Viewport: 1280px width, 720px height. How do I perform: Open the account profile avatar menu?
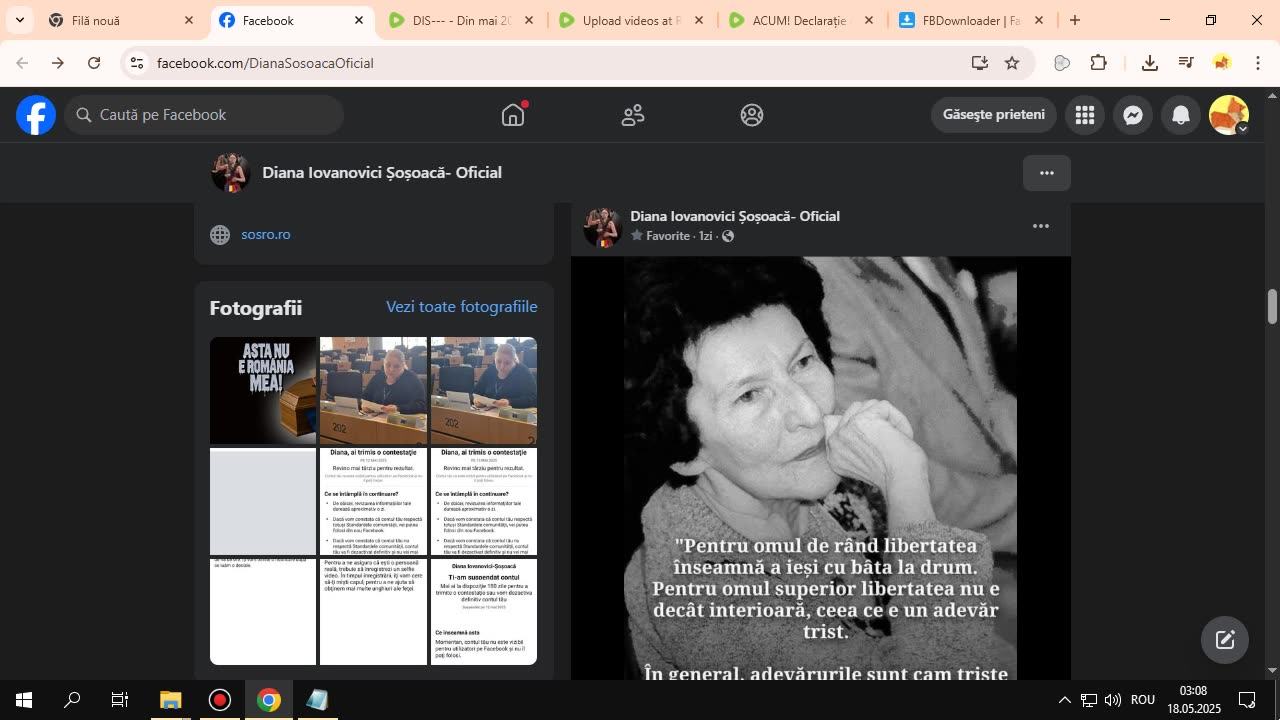(x=1229, y=115)
